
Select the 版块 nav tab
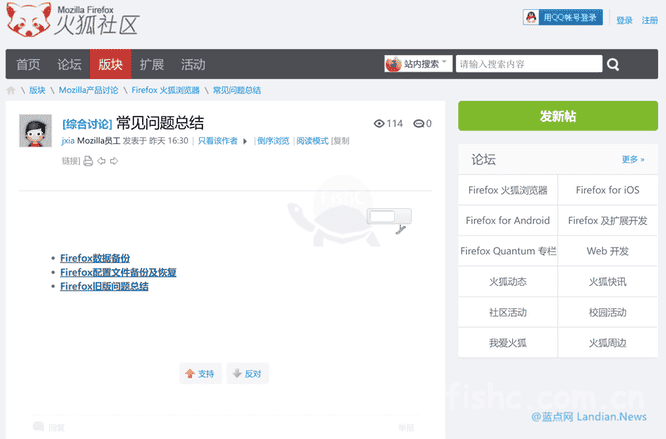[110, 64]
